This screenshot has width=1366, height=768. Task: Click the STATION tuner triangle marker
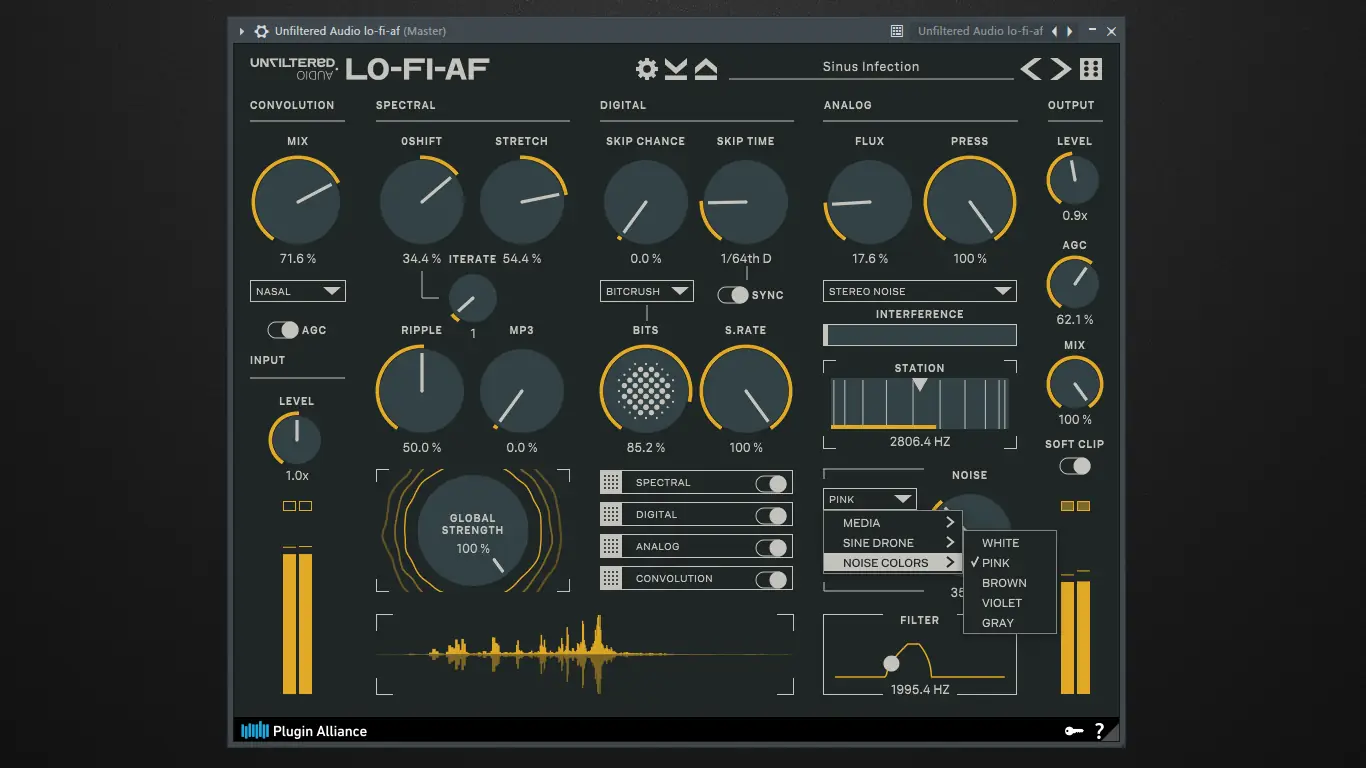point(920,384)
